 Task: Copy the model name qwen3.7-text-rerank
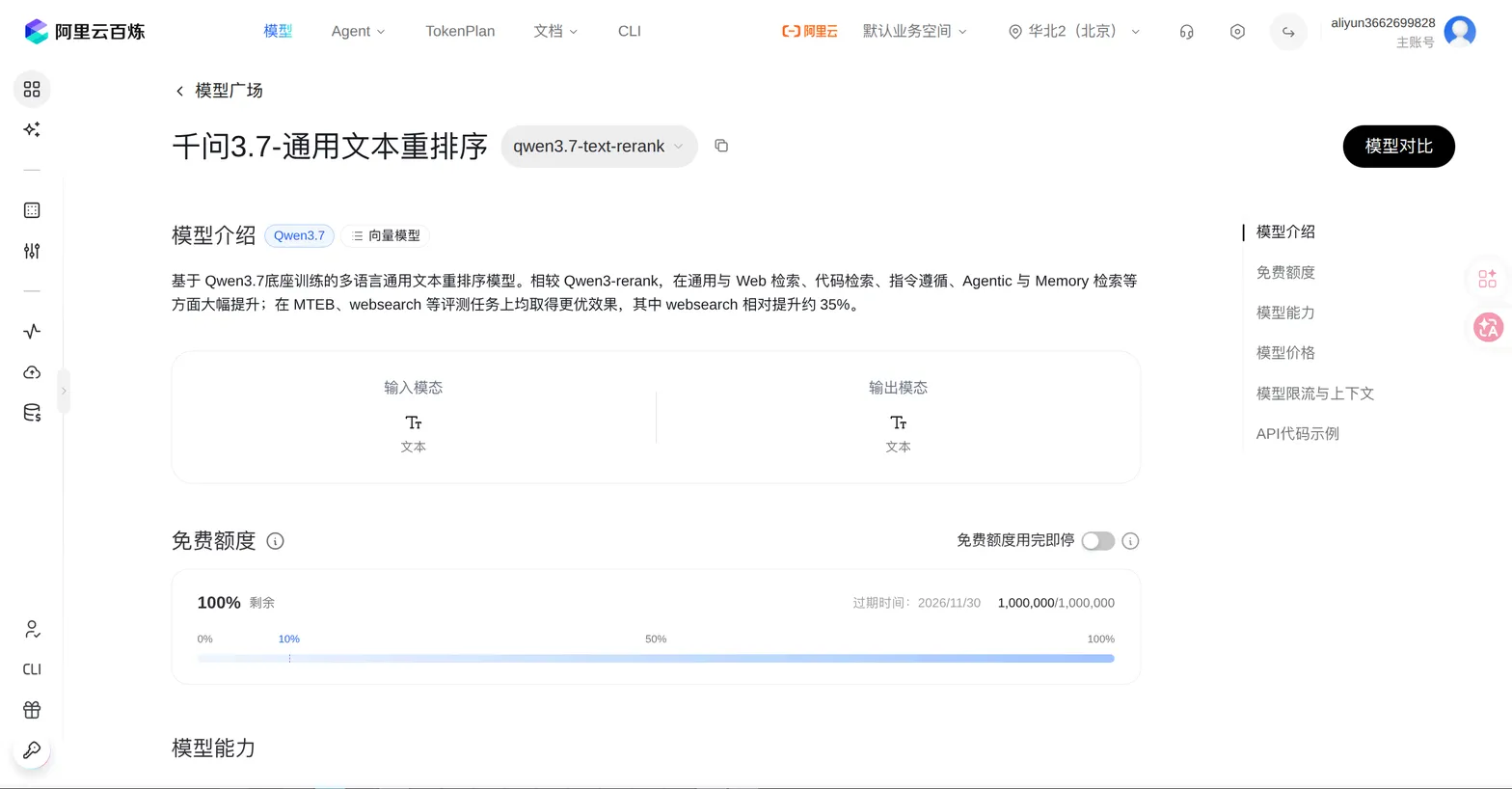pyautogui.click(x=721, y=146)
